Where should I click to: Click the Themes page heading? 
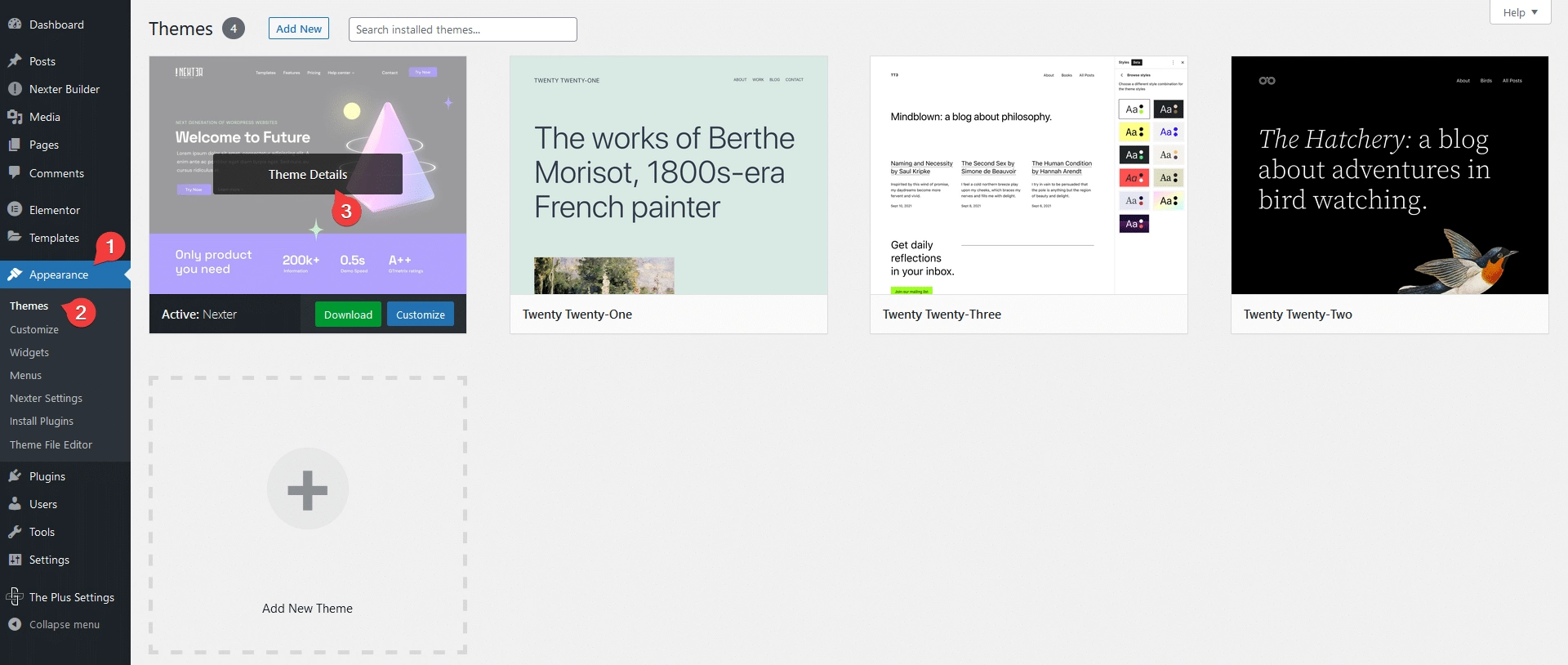point(180,29)
